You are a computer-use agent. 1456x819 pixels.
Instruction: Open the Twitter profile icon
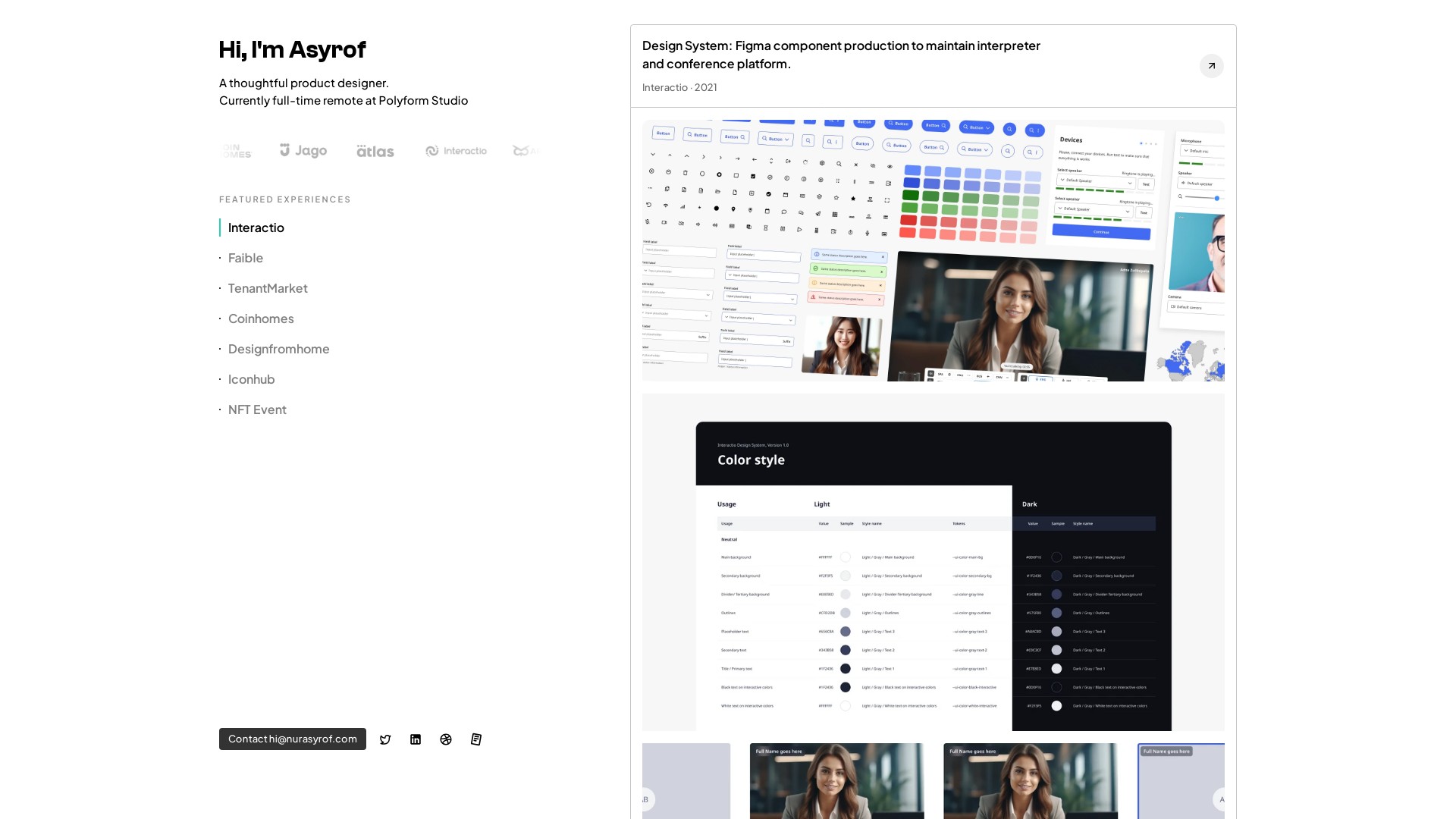[x=385, y=739]
